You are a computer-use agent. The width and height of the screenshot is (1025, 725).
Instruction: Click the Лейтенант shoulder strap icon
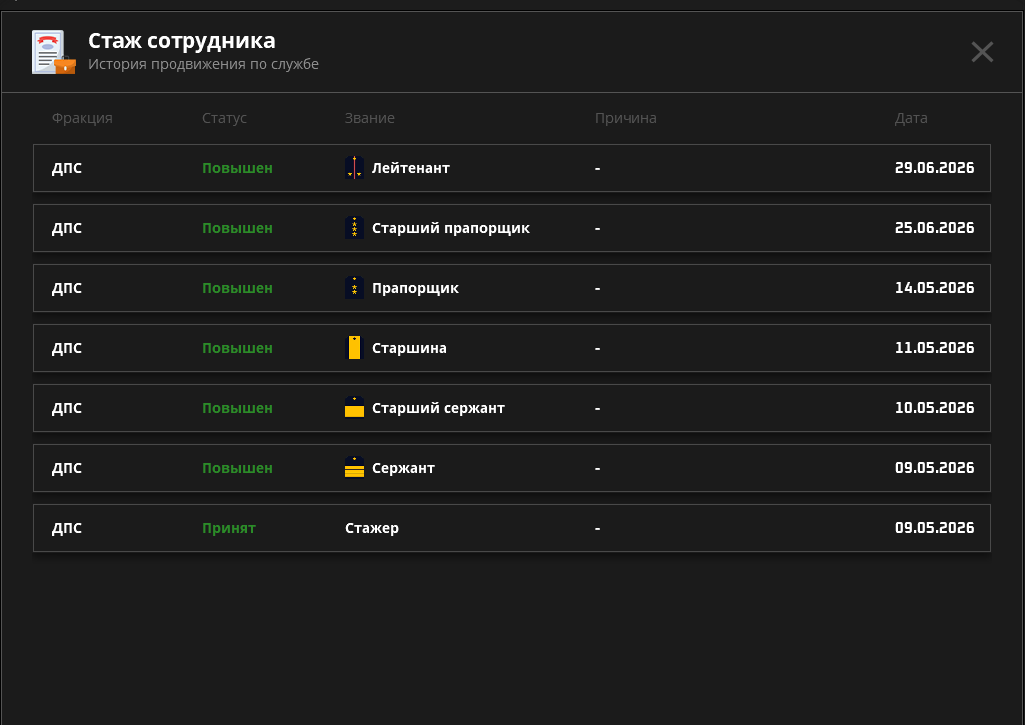coord(354,168)
